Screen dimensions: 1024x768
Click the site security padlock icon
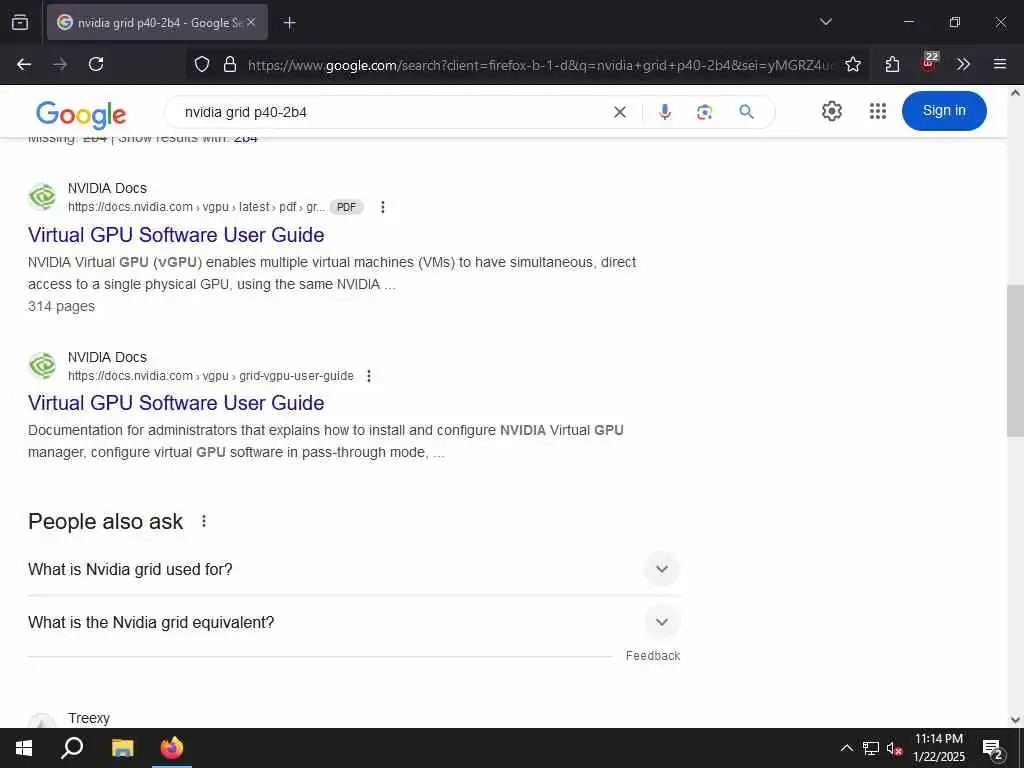click(230, 64)
